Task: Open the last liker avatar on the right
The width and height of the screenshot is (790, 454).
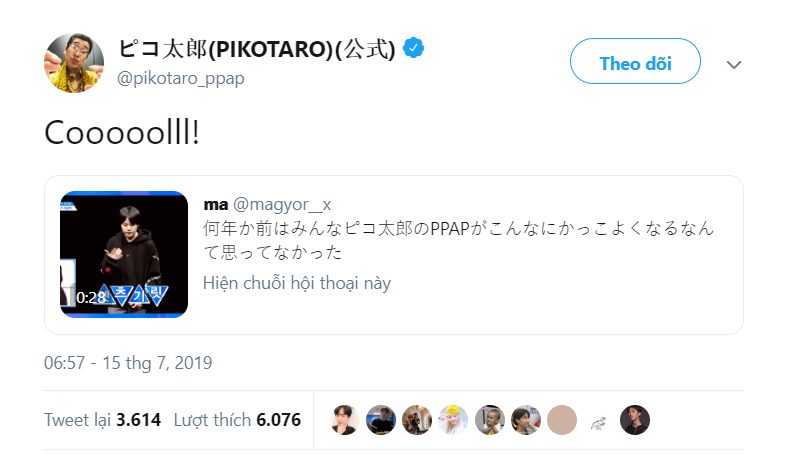Action: [x=634, y=420]
